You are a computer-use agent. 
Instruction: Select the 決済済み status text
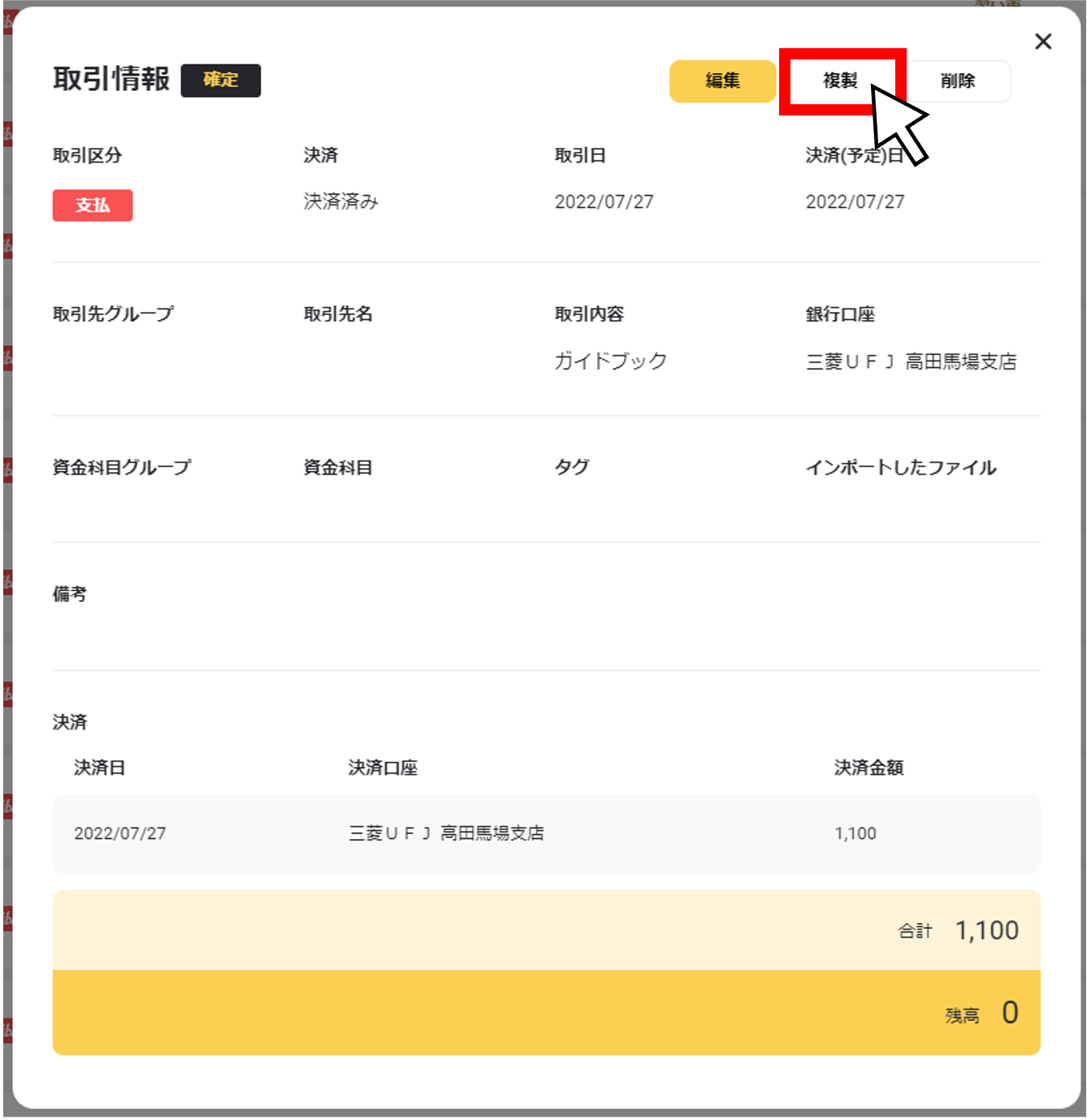point(341,201)
